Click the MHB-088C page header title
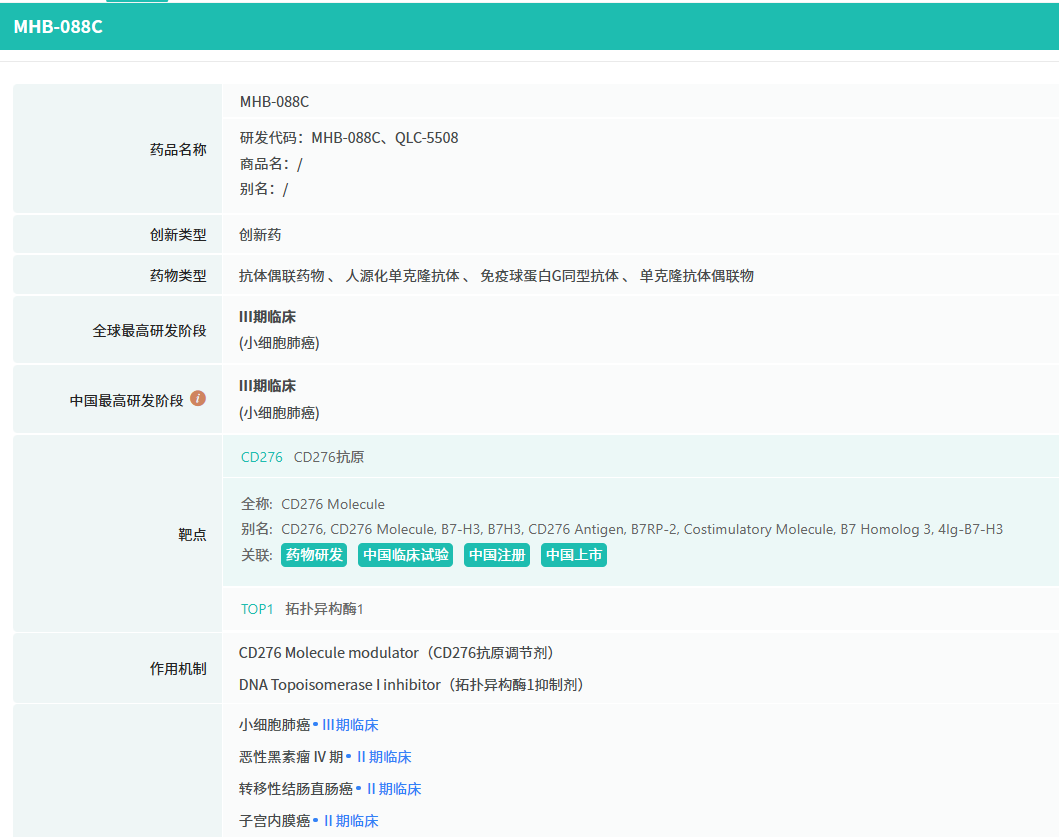 [58, 27]
